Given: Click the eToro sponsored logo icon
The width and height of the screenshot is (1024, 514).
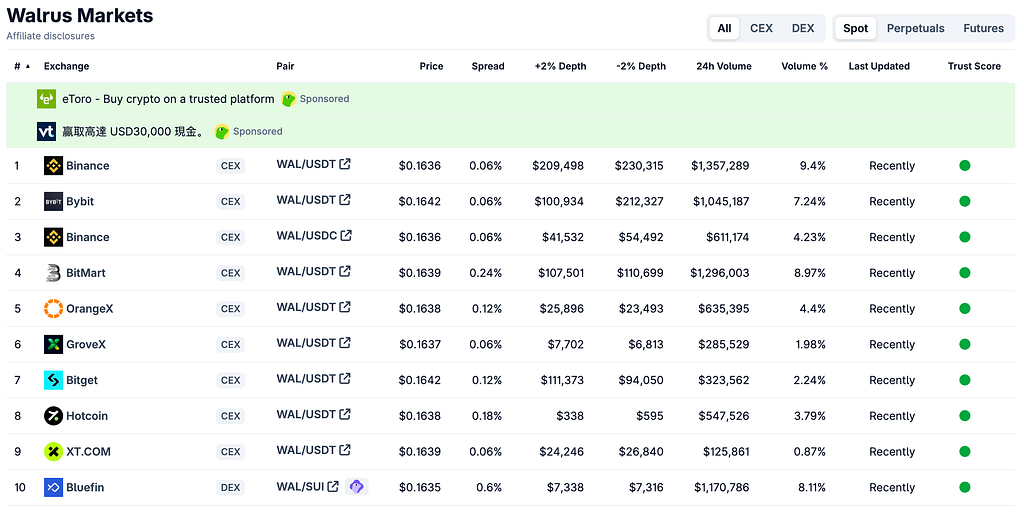Looking at the screenshot, I should (x=46, y=99).
